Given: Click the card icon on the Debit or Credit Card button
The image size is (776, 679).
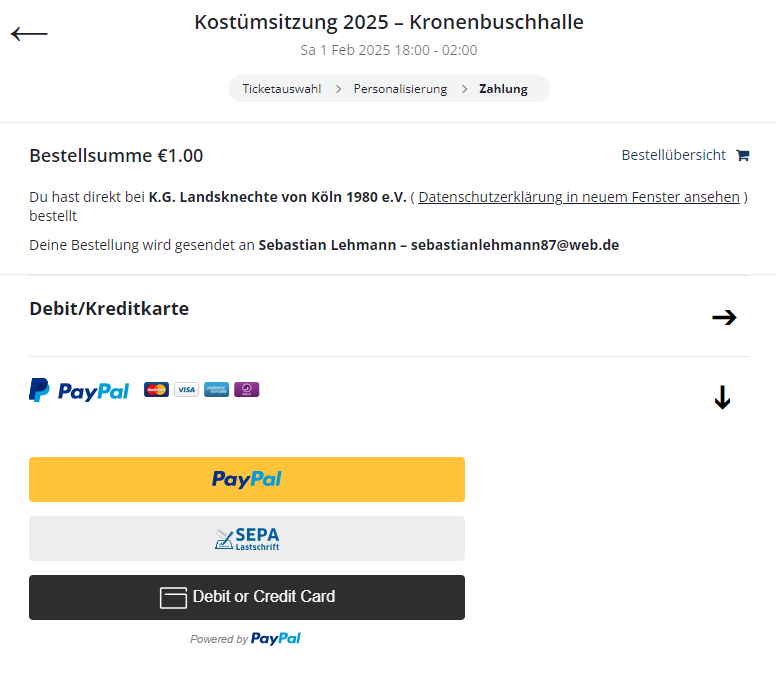Looking at the screenshot, I should click(173, 598).
